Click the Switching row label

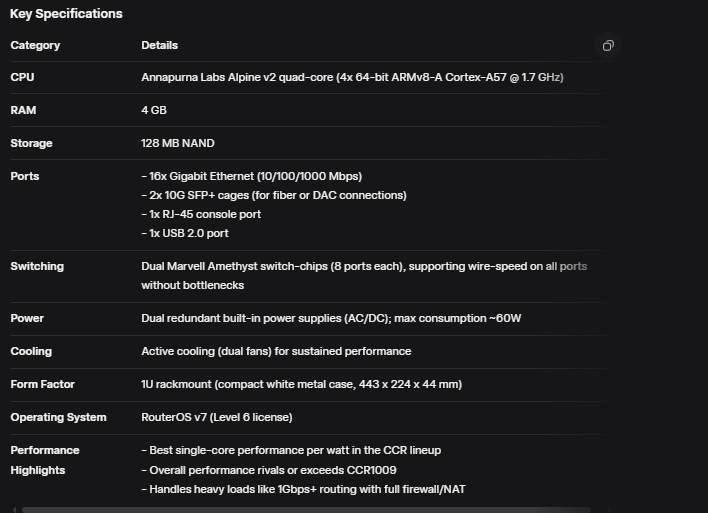coord(37,266)
